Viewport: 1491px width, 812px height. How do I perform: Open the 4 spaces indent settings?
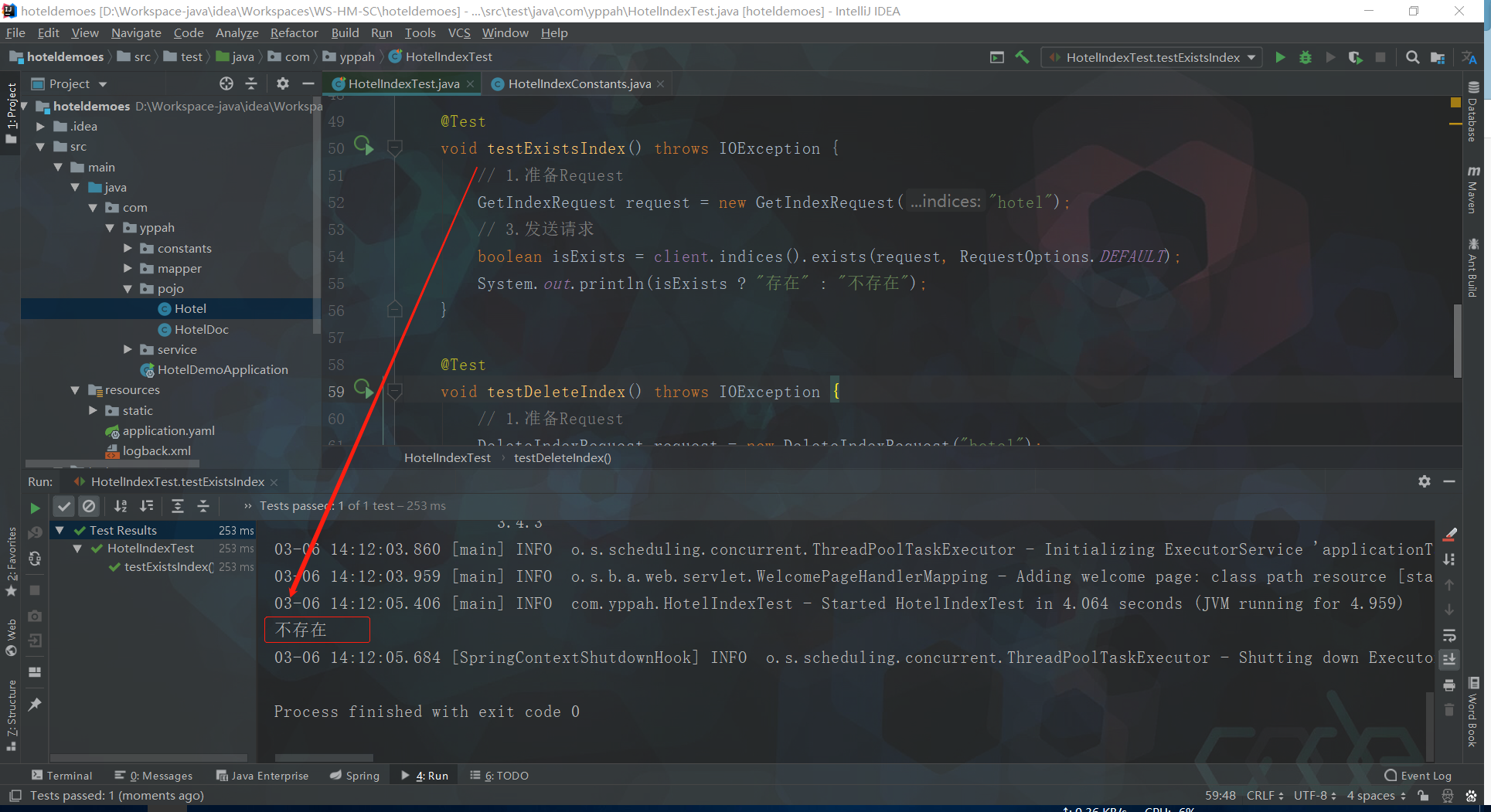click(x=1376, y=795)
